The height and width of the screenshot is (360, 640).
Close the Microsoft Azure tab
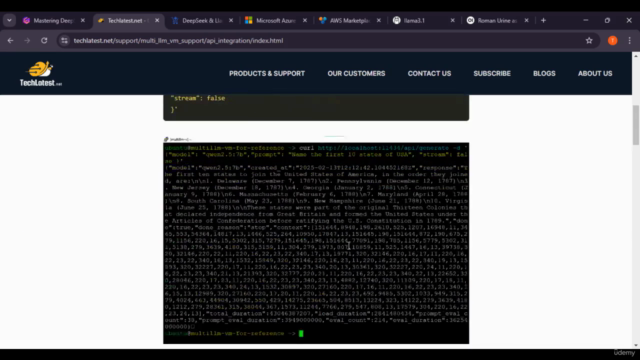(305, 20)
